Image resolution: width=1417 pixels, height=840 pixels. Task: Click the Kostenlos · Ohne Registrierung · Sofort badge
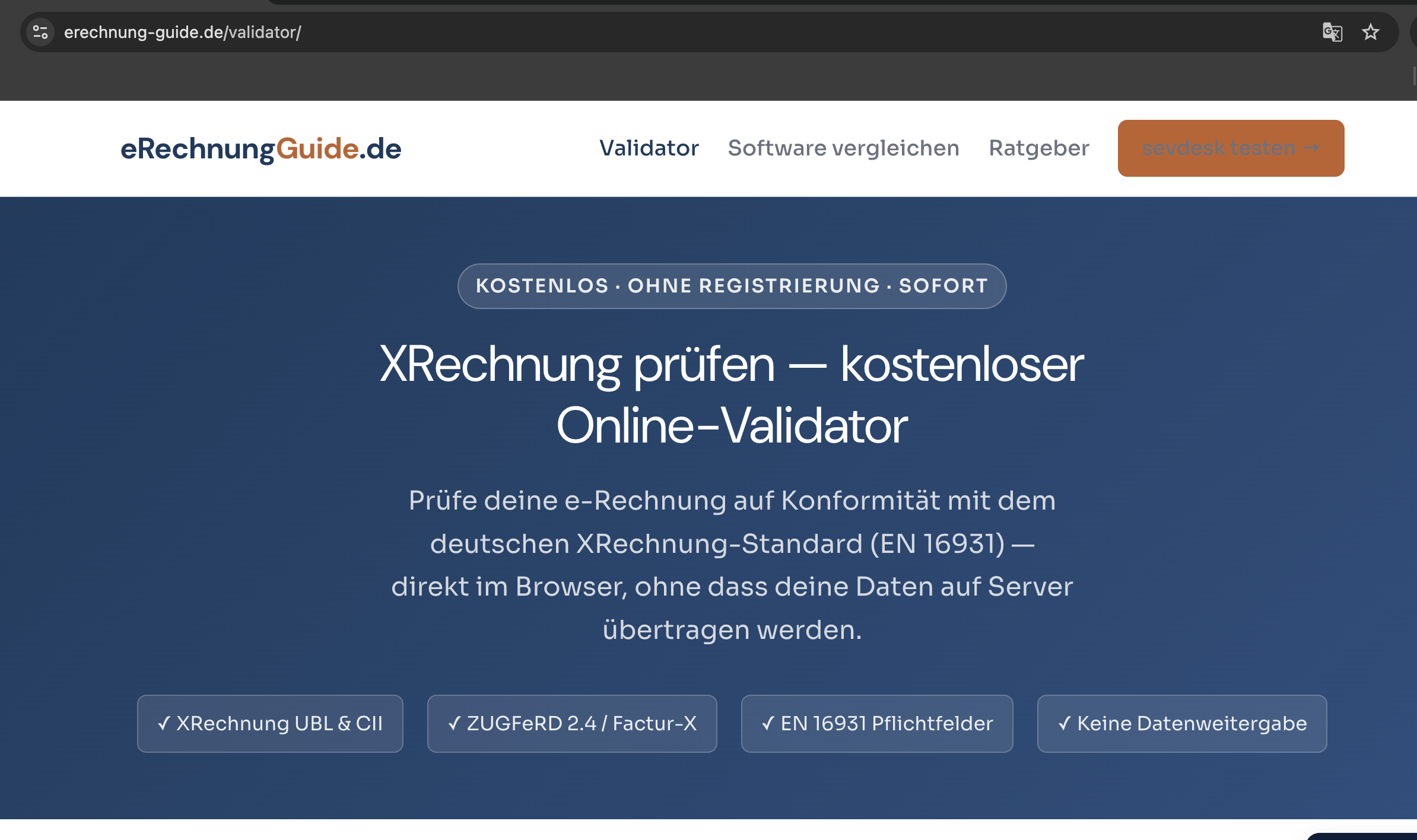pyautogui.click(x=732, y=286)
